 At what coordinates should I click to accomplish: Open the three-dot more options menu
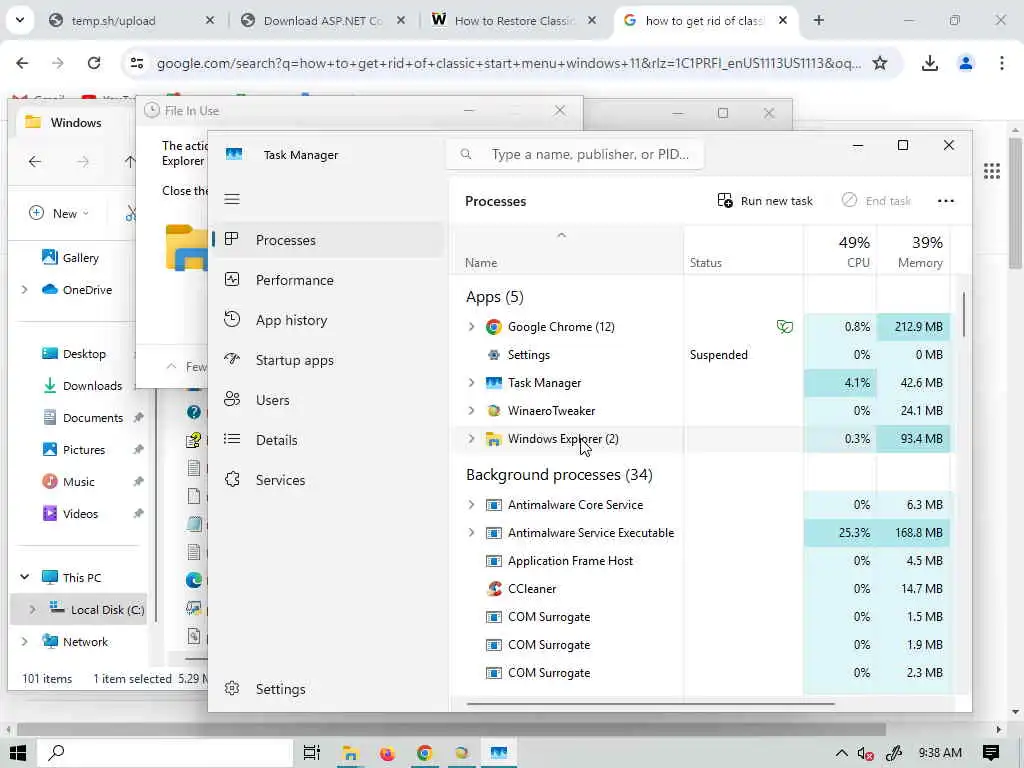tap(946, 200)
